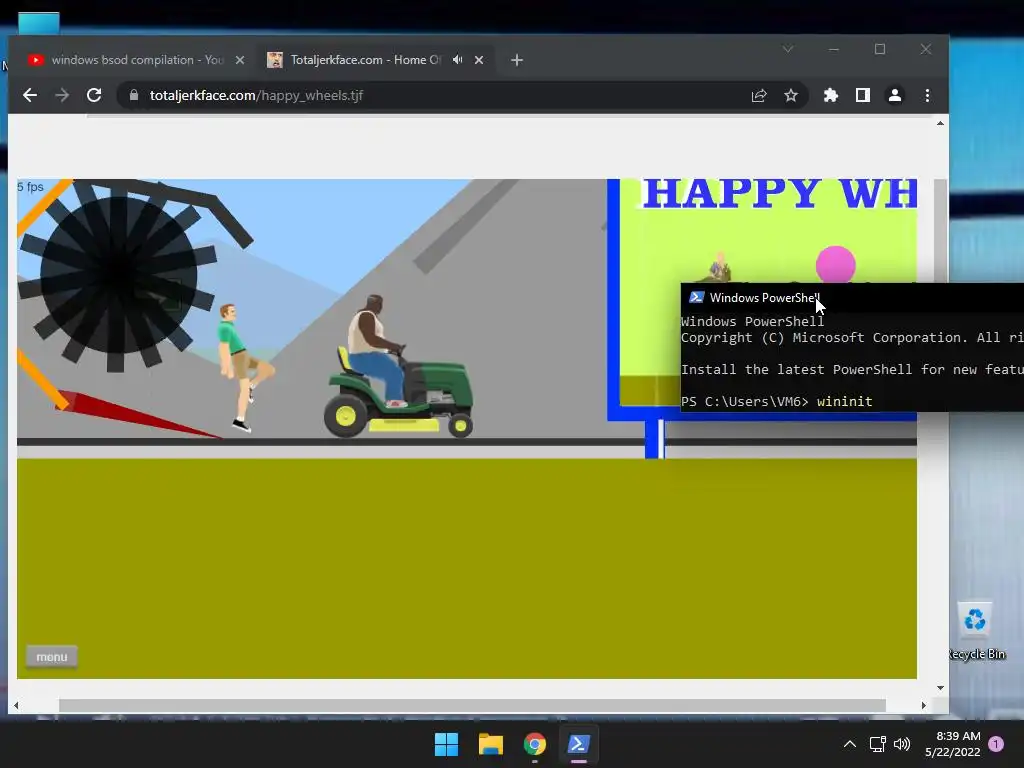
Task: Reload the Happy Wheels page
Action: [x=94, y=95]
